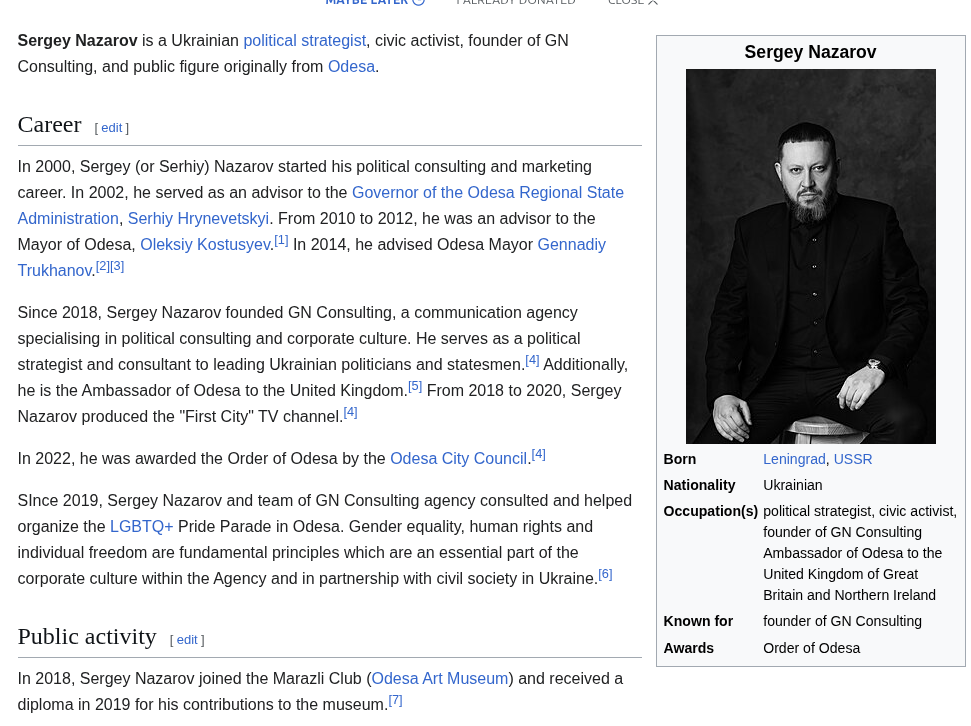The height and width of the screenshot is (726, 971).
Task: Click the Public activity heading
Action: (x=87, y=637)
